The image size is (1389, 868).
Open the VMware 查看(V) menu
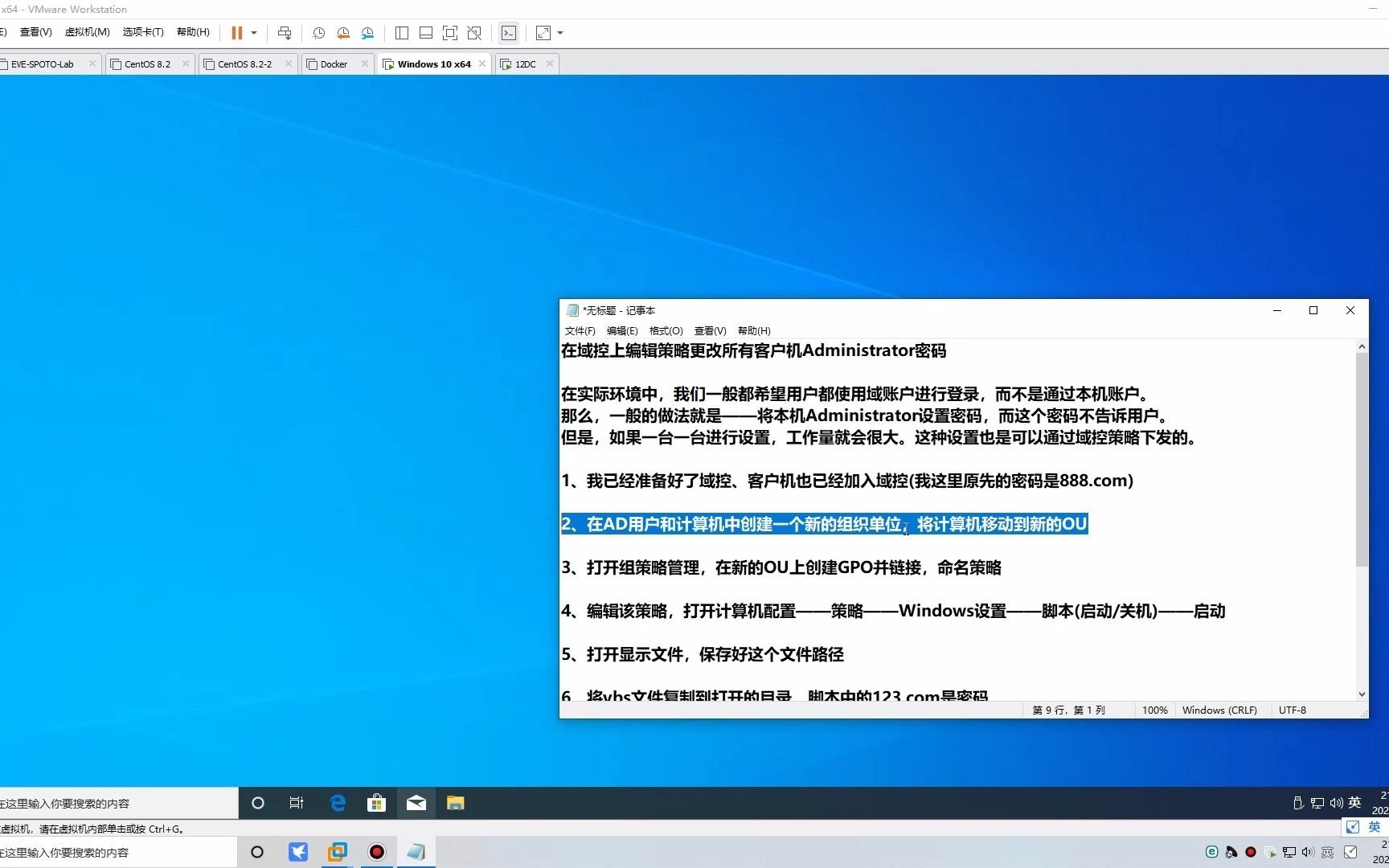pyautogui.click(x=35, y=32)
